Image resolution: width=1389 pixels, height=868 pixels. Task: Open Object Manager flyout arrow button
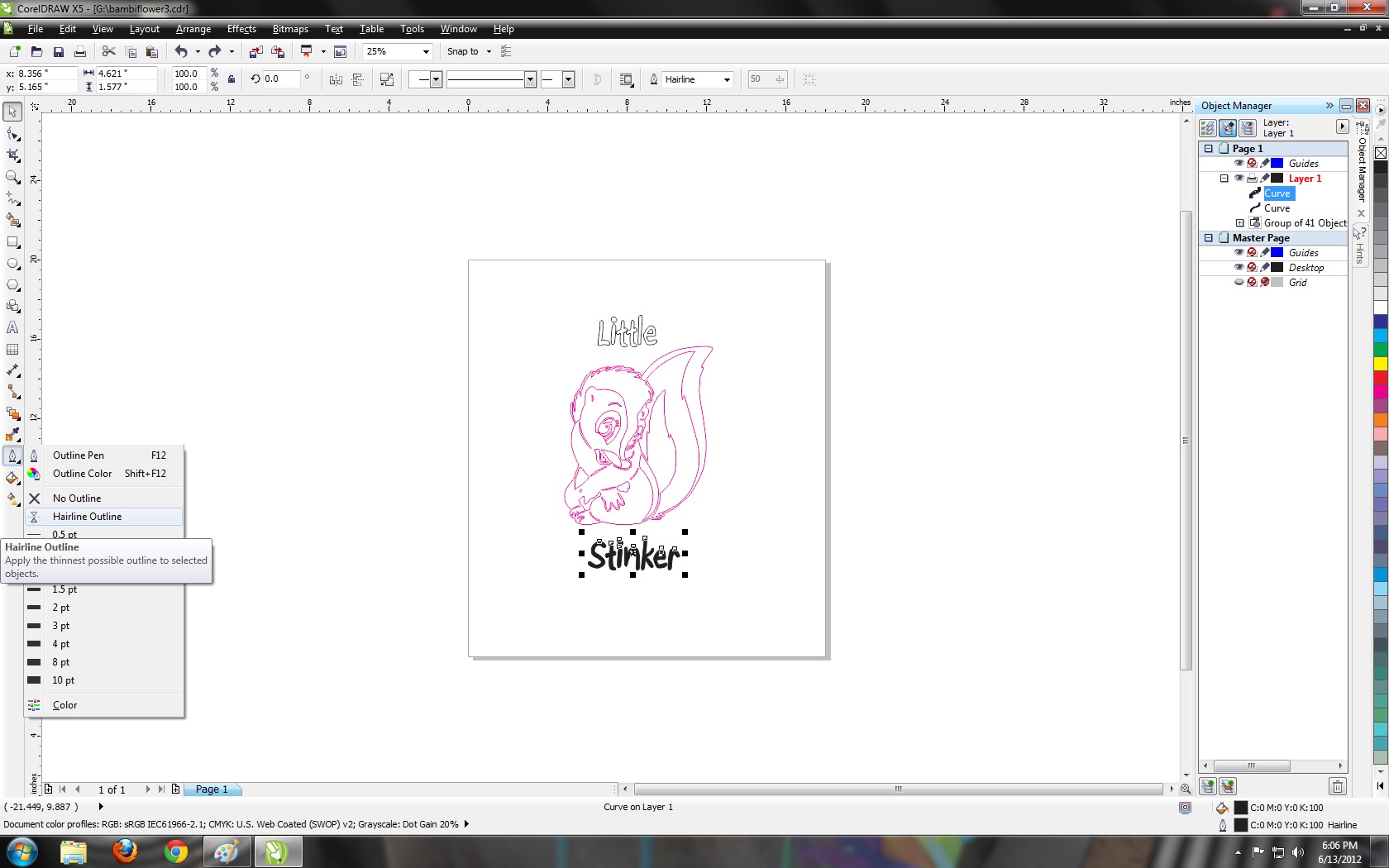(1342, 126)
